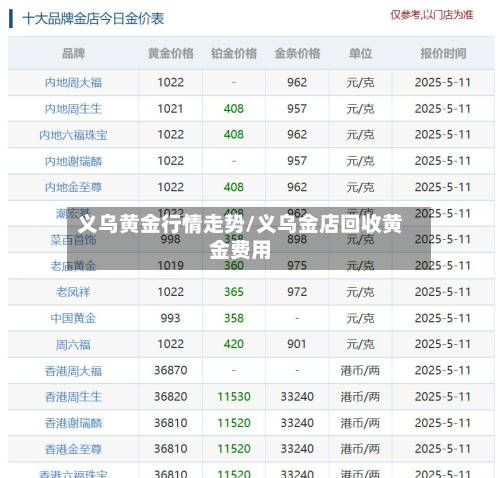Click the 黄金价格 column header
The image size is (500, 478).
(x=171, y=53)
